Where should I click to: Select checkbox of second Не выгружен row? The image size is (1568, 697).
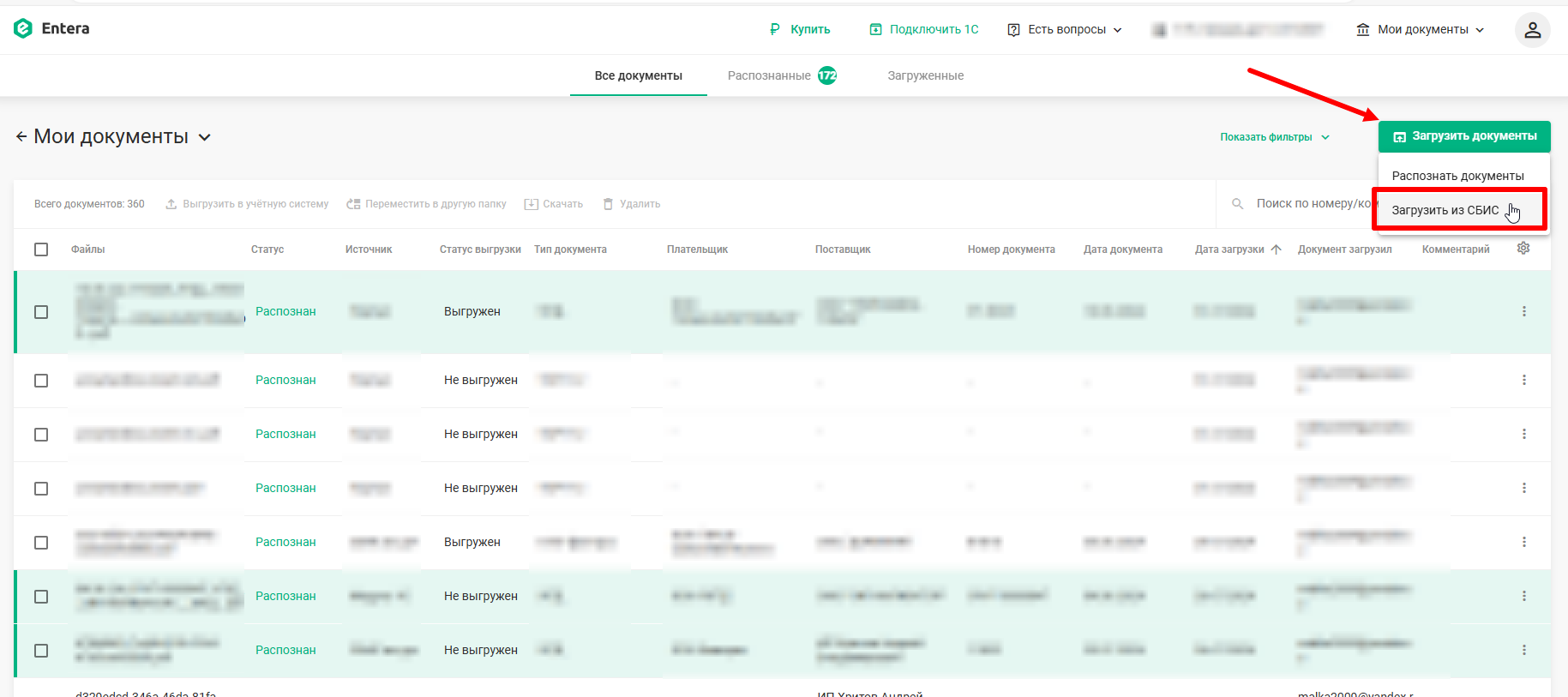click(41, 435)
